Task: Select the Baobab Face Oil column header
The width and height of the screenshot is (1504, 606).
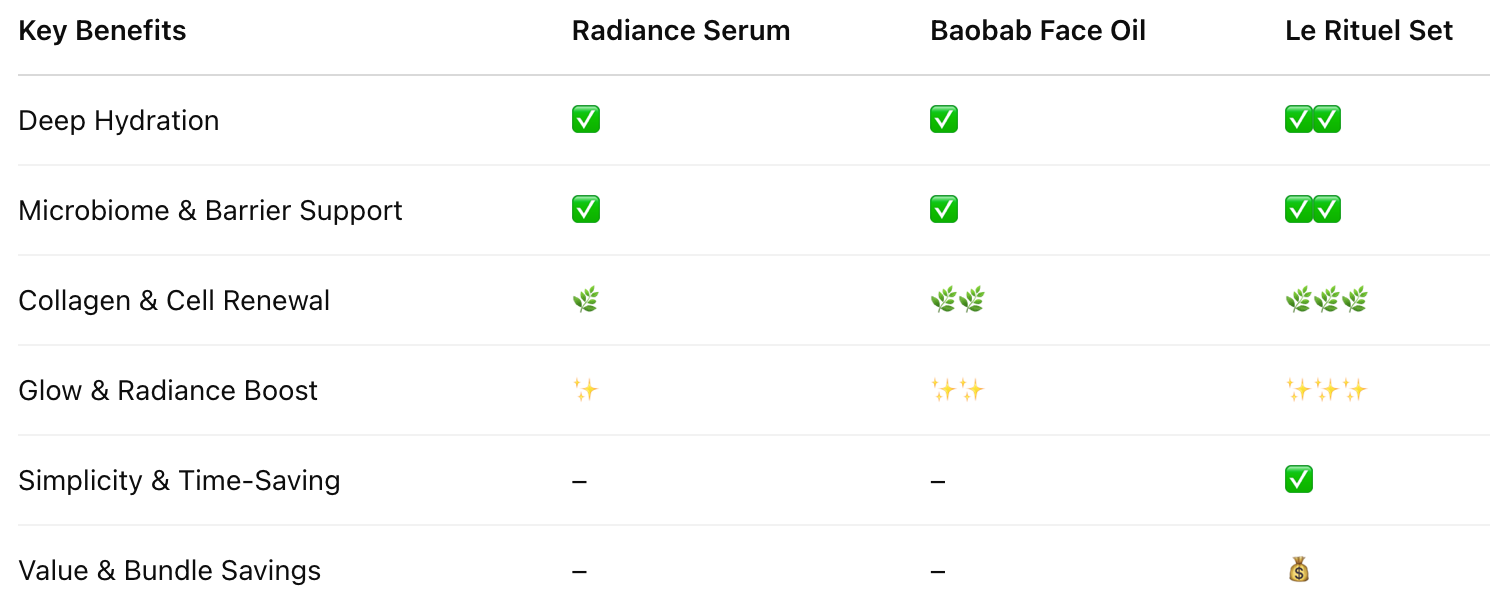Action: pos(1037,31)
